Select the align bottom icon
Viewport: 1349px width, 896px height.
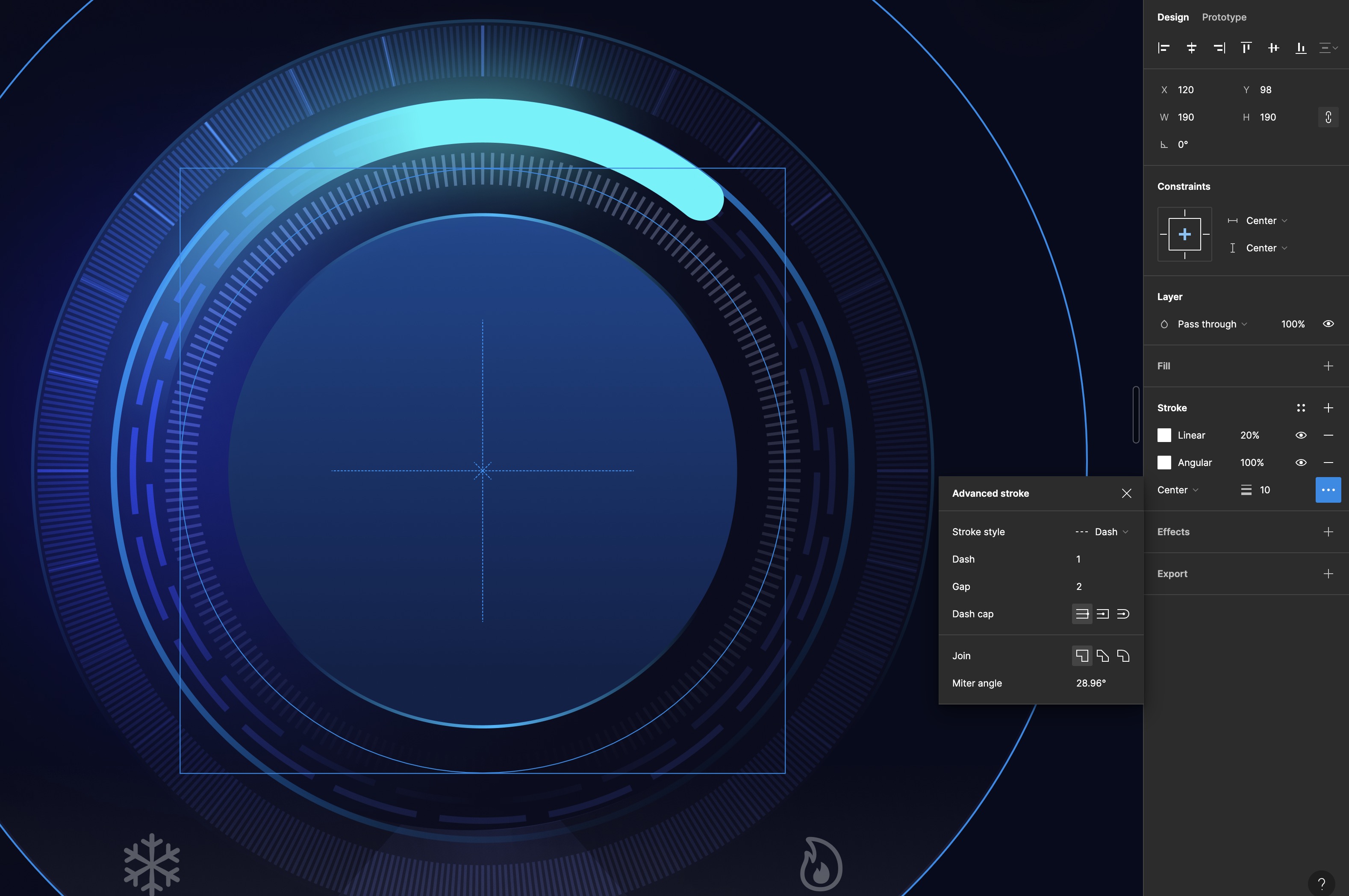coord(1301,48)
